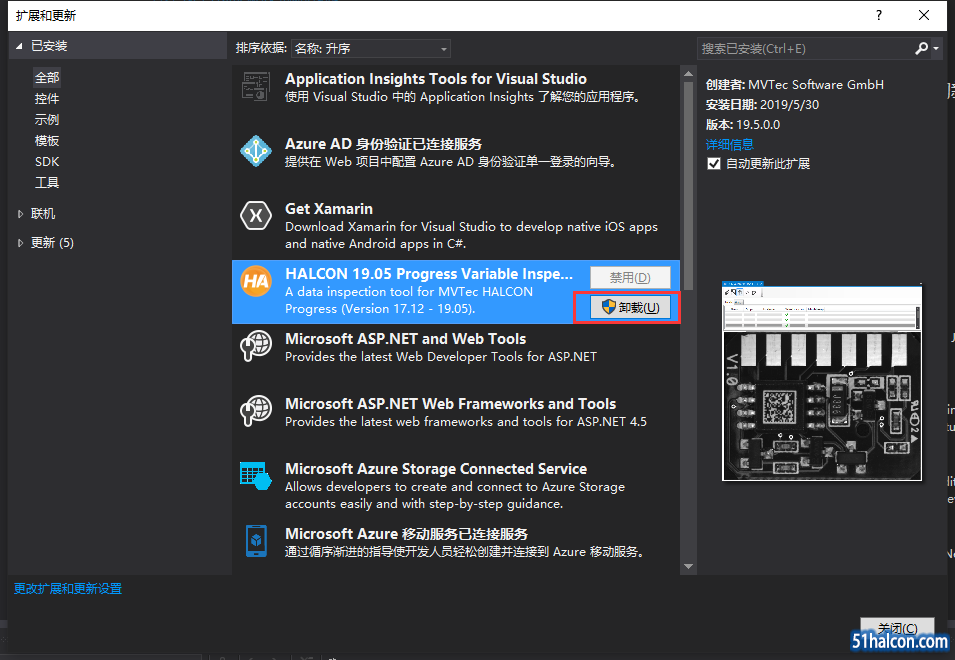The height and width of the screenshot is (660, 955).
Task: Click the HALCON extension preview thumbnail
Action: 822,381
